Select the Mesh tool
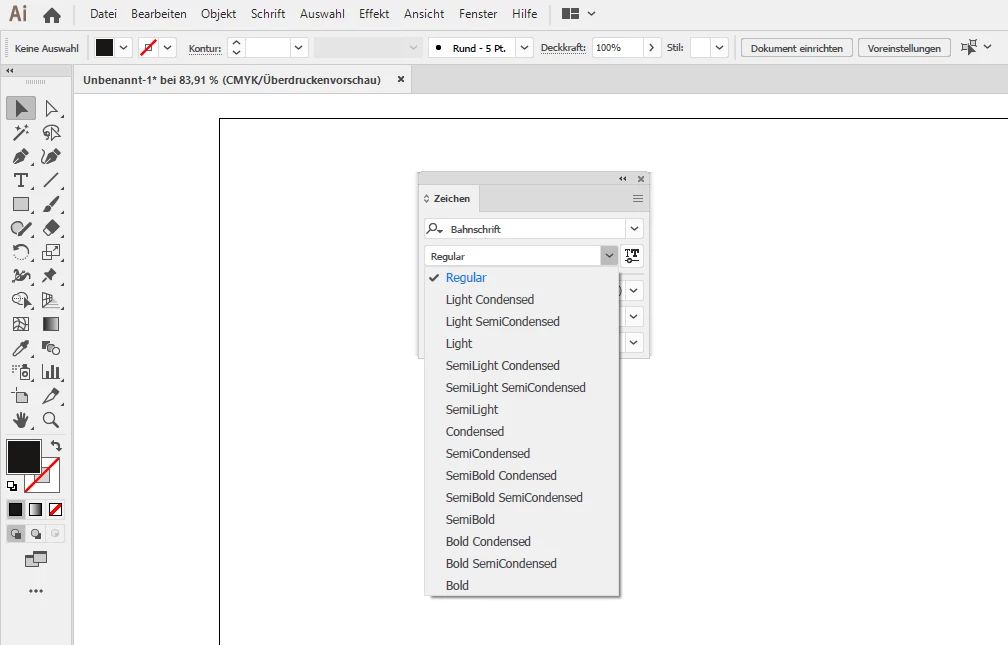The image size is (1008, 645). (21, 324)
